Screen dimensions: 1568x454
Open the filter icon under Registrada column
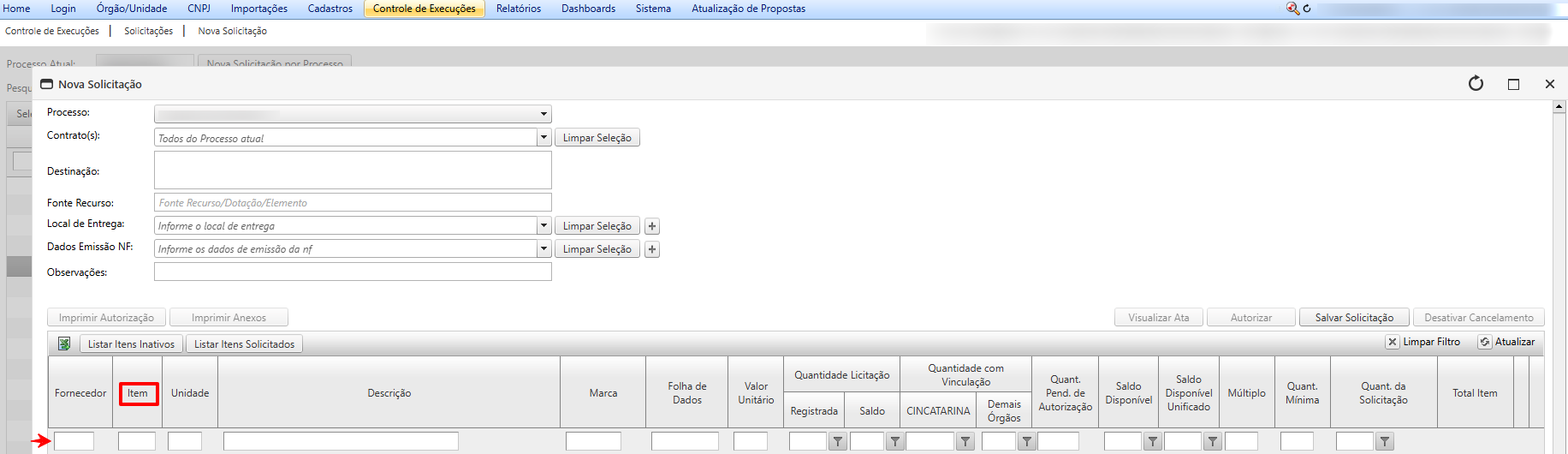[x=838, y=442]
